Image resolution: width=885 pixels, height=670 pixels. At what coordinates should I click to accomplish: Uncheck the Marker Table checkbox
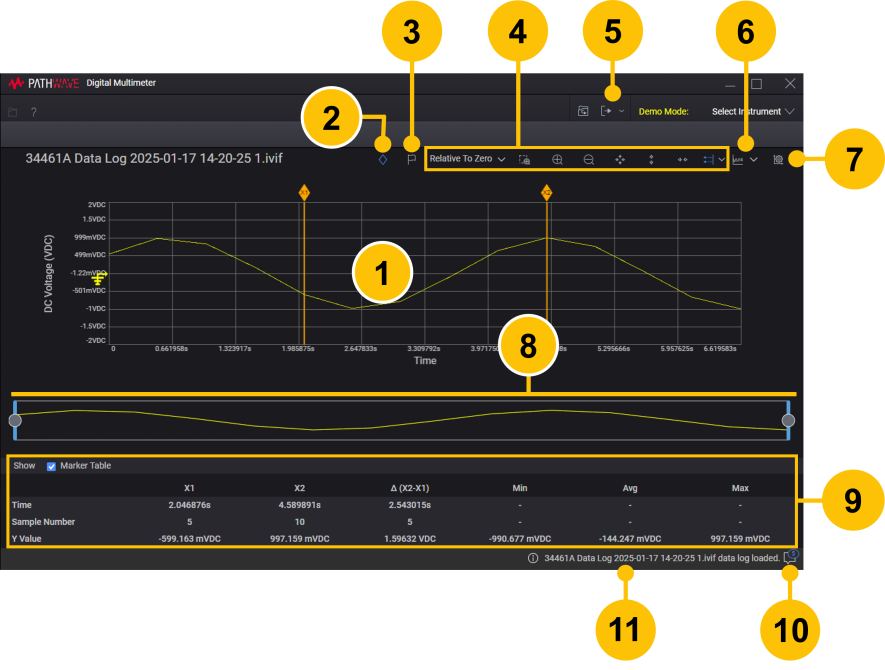click(x=51, y=466)
